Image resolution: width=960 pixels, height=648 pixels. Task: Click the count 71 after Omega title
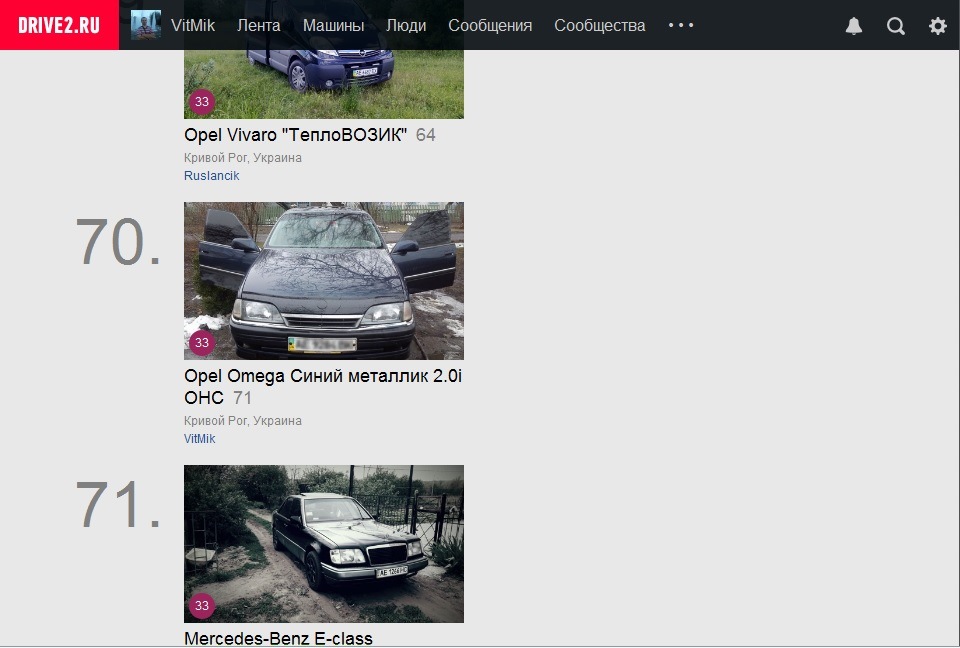[x=242, y=398]
